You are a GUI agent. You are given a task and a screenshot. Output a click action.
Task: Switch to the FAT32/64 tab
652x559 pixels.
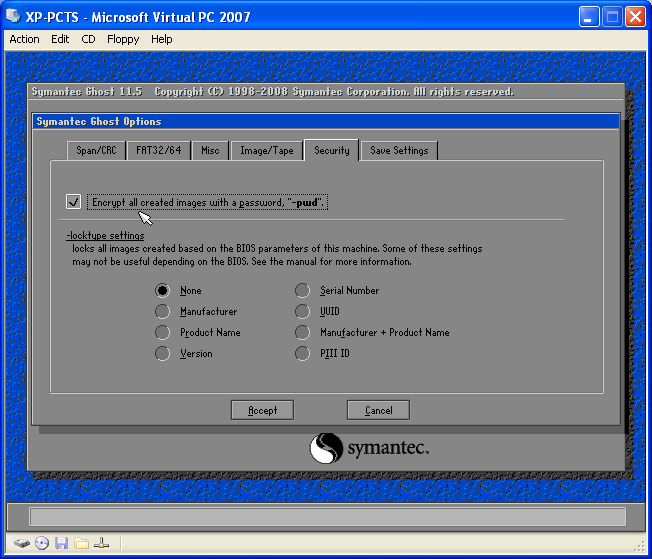tap(159, 150)
